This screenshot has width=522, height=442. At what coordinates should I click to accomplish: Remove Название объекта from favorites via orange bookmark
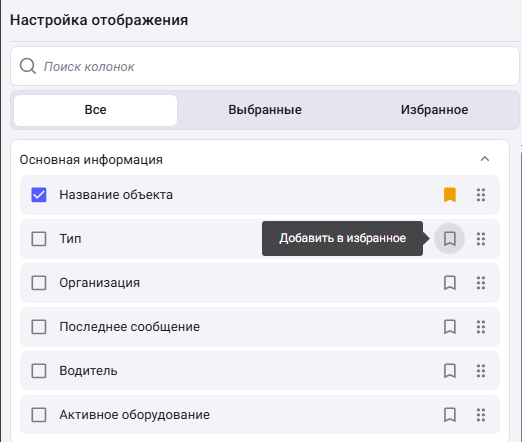pyautogui.click(x=450, y=195)
